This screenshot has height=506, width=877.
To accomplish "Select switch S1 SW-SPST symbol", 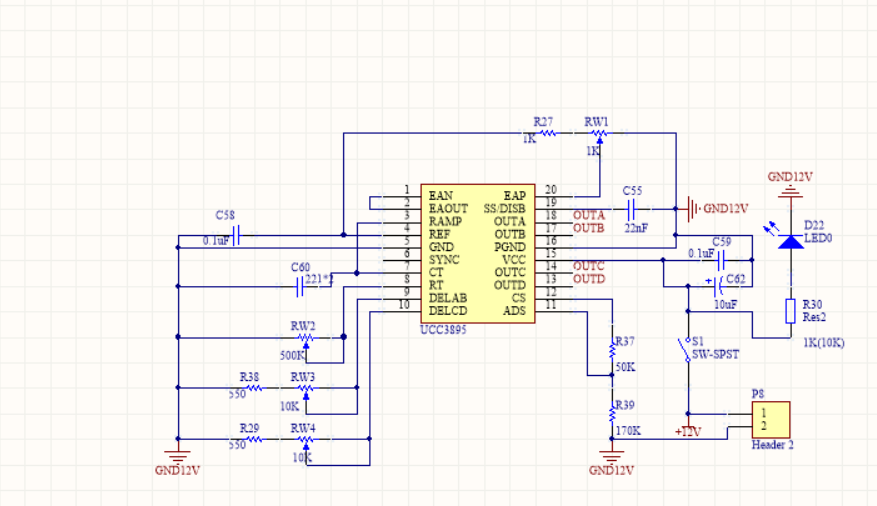I will 685,349.
